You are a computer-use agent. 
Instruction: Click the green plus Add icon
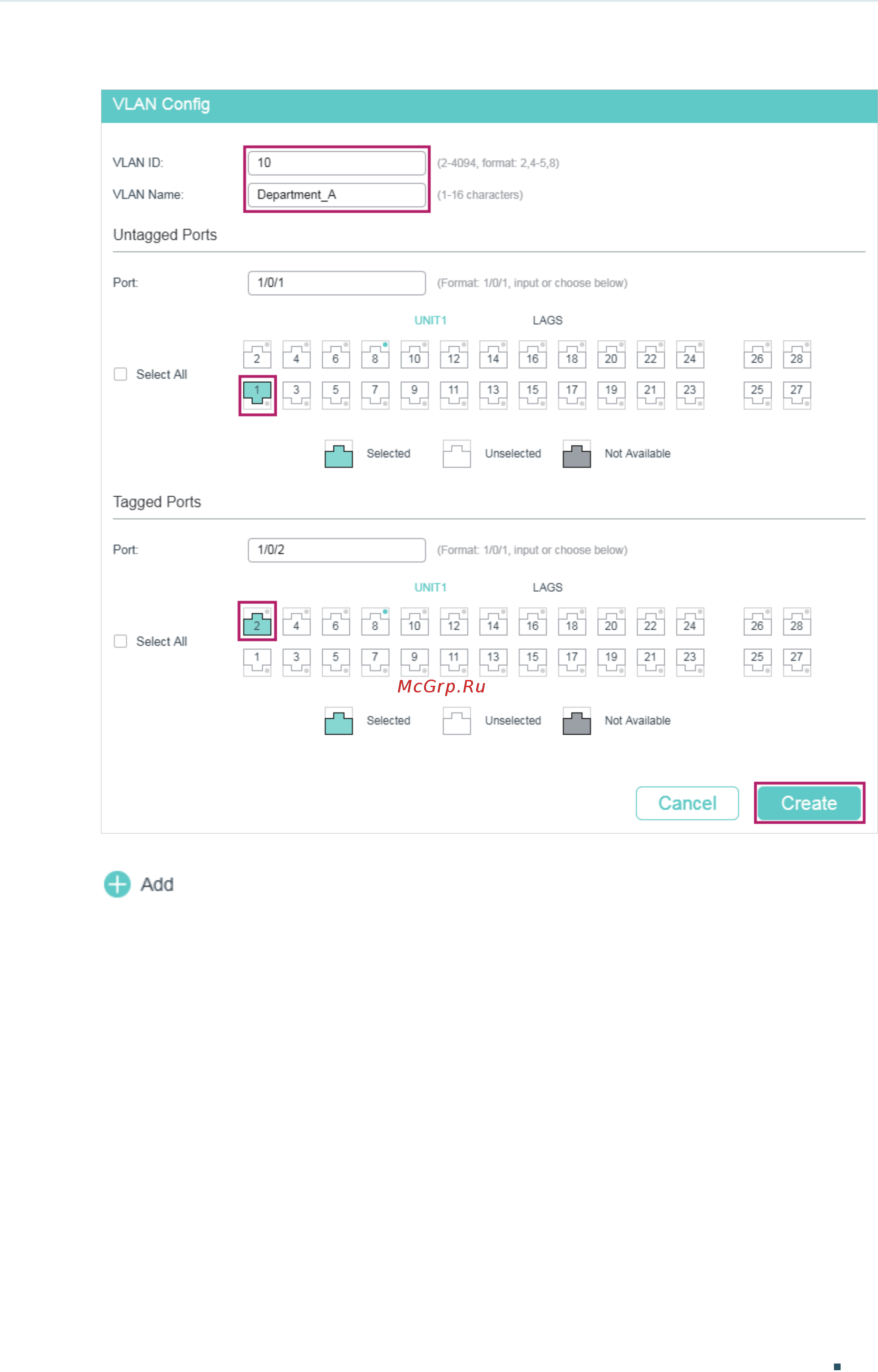pos(117,884)
